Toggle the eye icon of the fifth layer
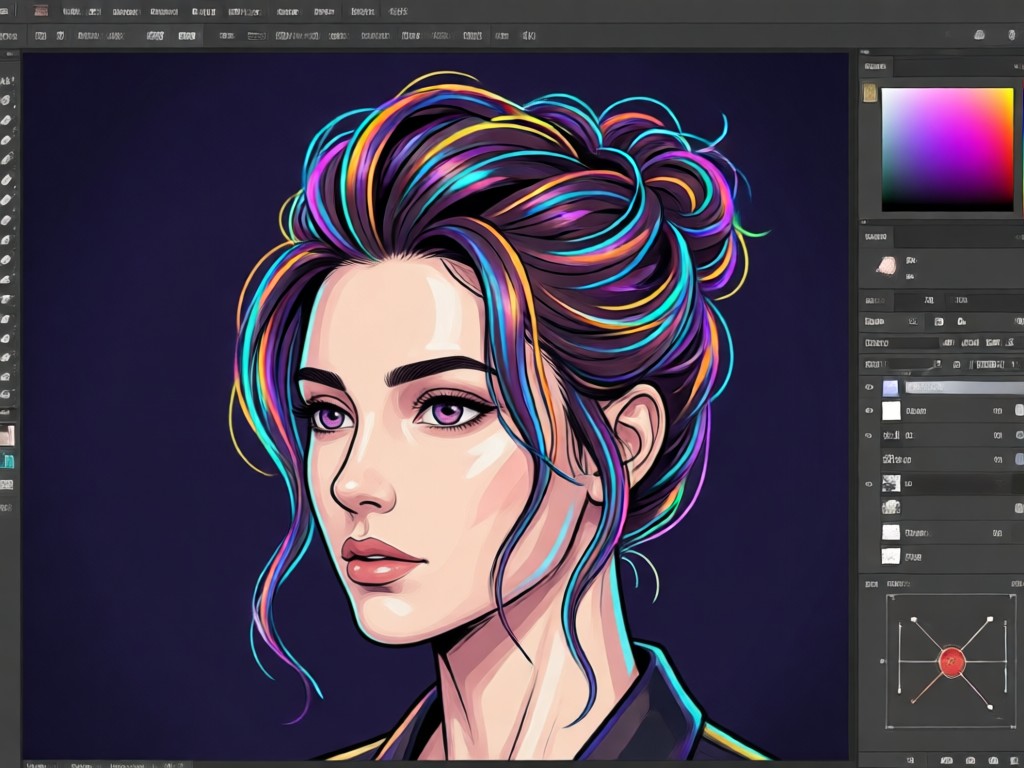 pyautogui.click(x=869, y=484)
